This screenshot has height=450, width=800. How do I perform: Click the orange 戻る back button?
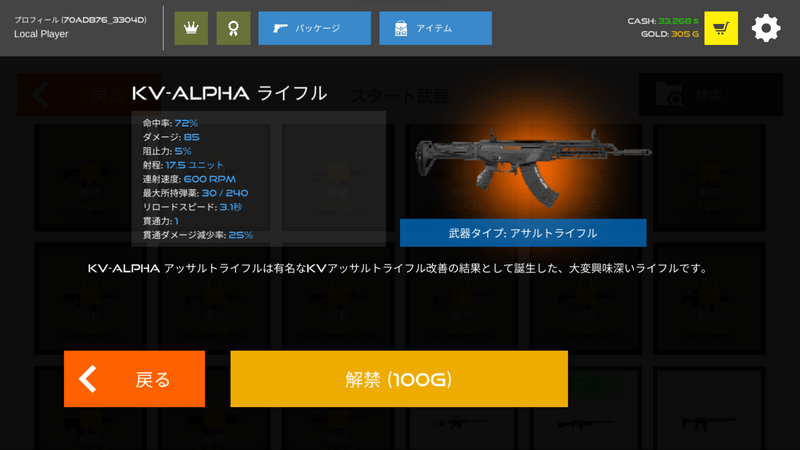(134, 379)
